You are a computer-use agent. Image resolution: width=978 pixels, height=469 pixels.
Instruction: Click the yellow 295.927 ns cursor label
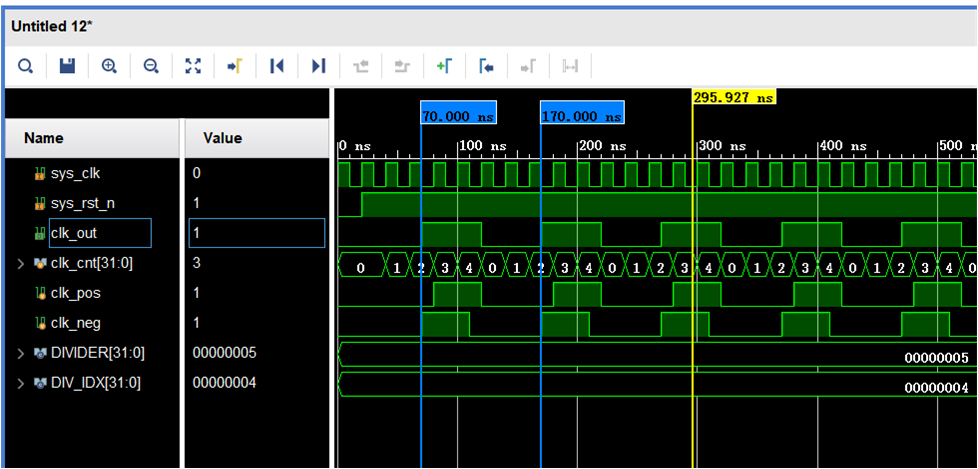(x=734, y=98)
